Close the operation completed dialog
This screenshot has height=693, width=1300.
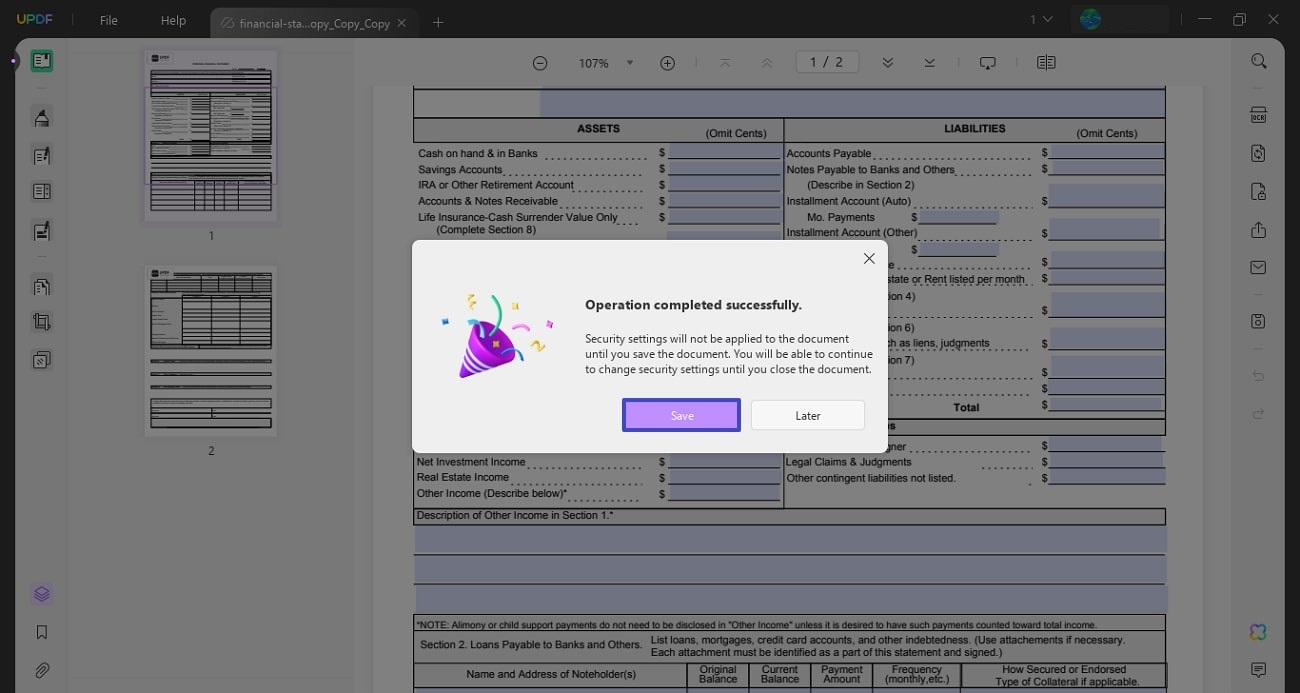click(x=868, y=259)
